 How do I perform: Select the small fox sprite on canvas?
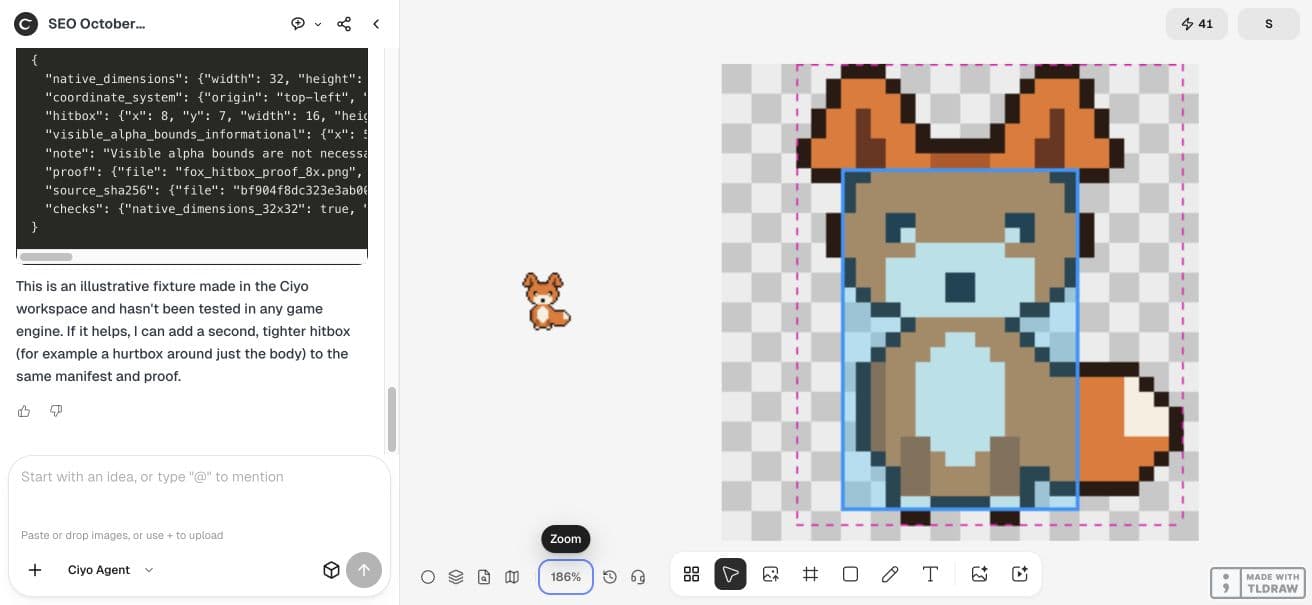[x=546, y=301]
